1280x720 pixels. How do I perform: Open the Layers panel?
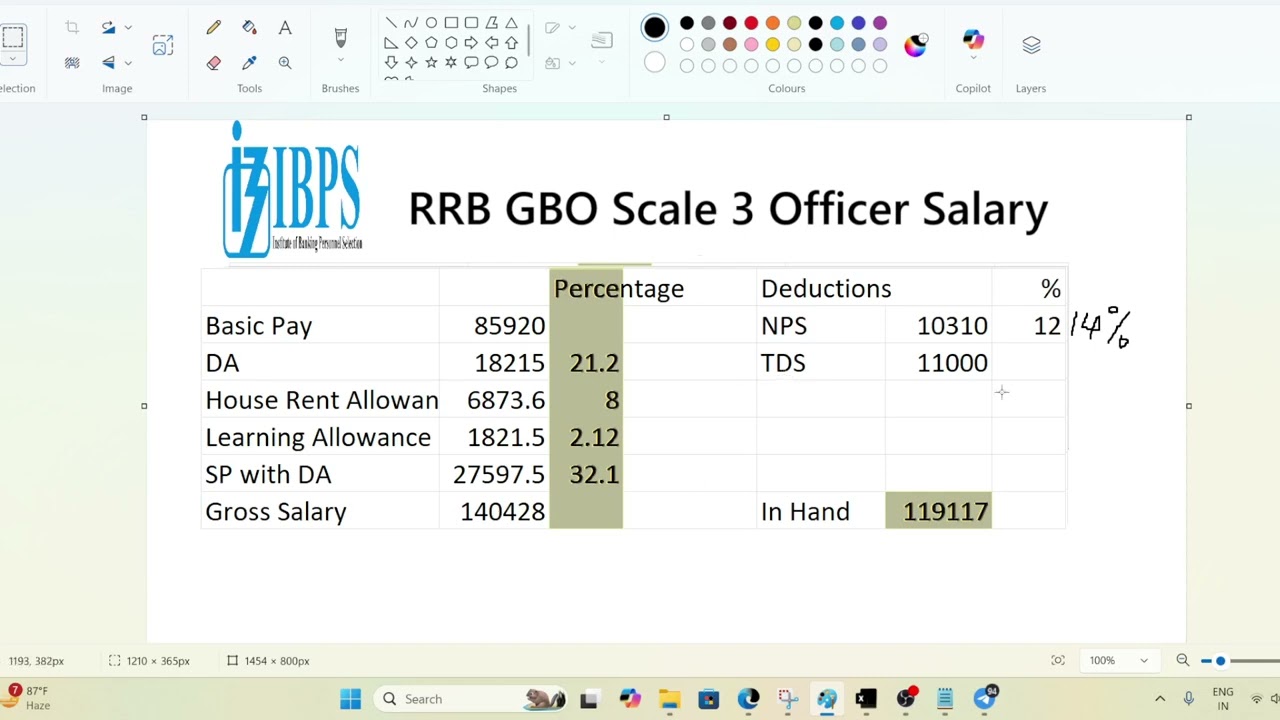1031,45
